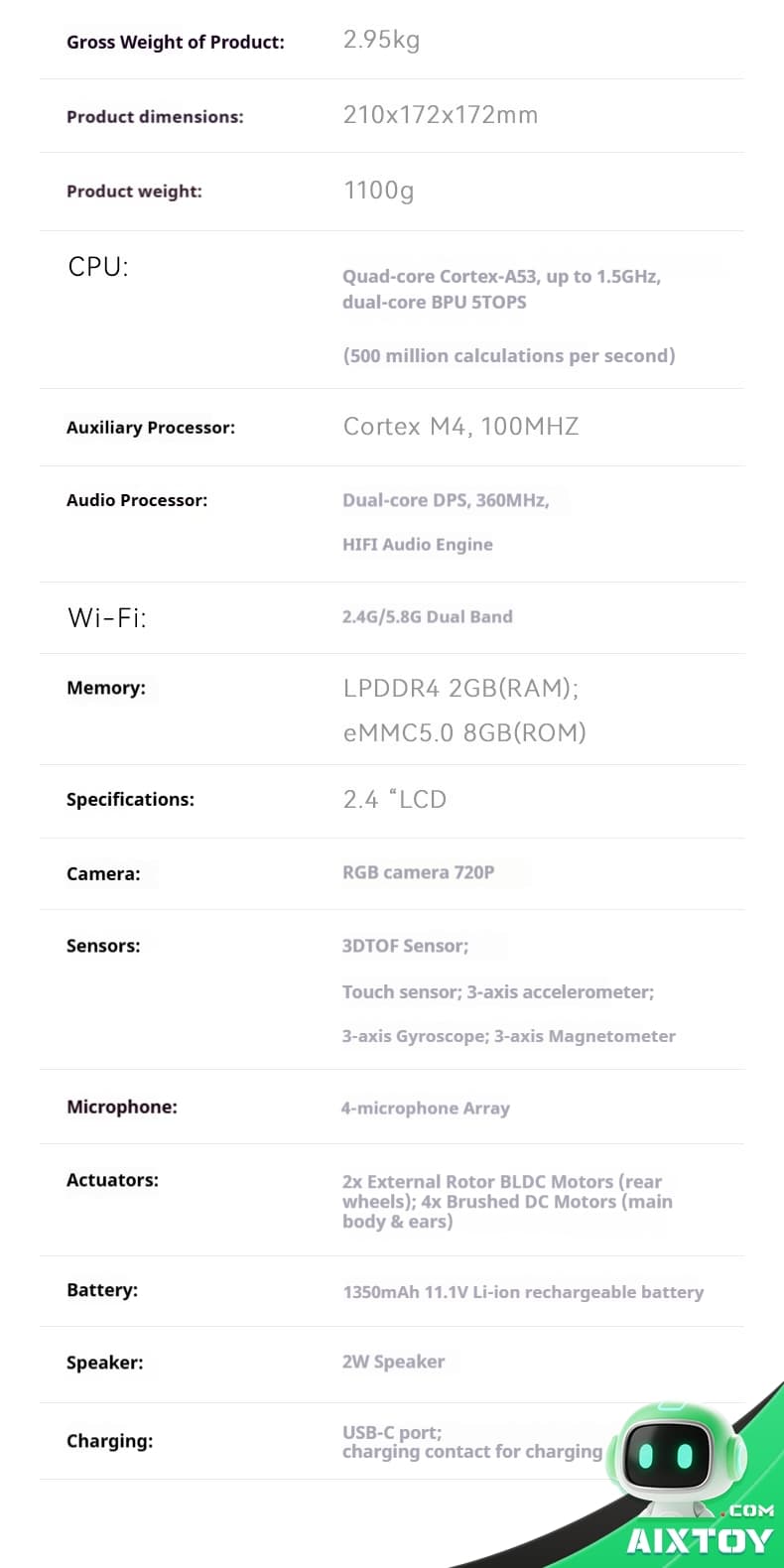Click the CPU row label
Image resolution: width=784 pixels, height=1568 pixels.
(98, 267)
